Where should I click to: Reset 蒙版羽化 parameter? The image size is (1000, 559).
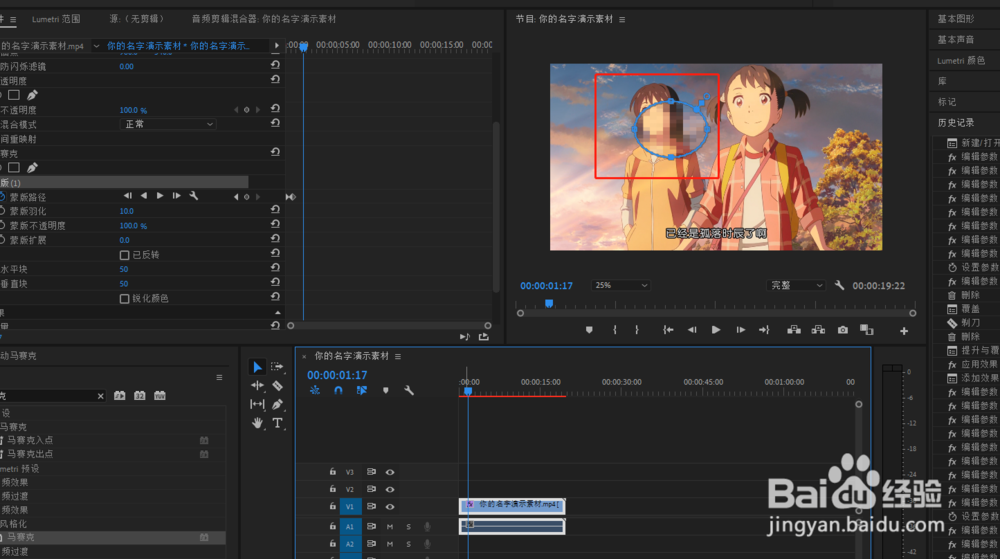(x=276, y=210)
